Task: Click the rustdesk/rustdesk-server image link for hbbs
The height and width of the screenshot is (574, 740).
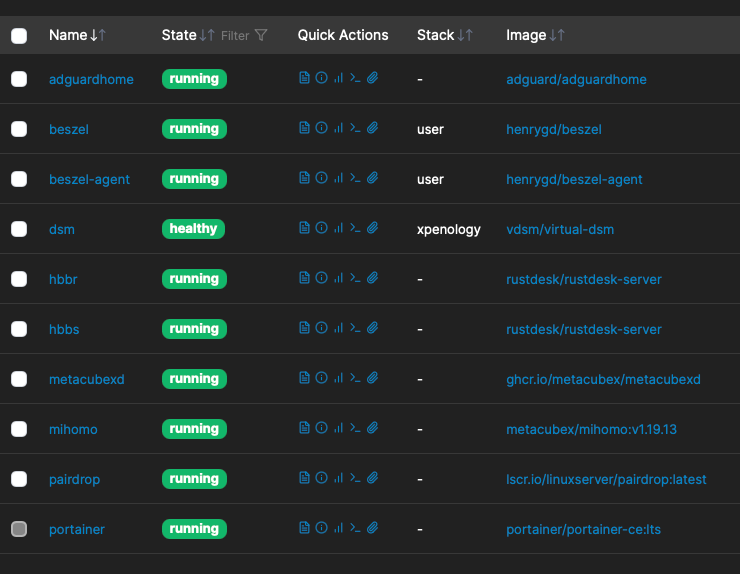Action: [584, 329]
